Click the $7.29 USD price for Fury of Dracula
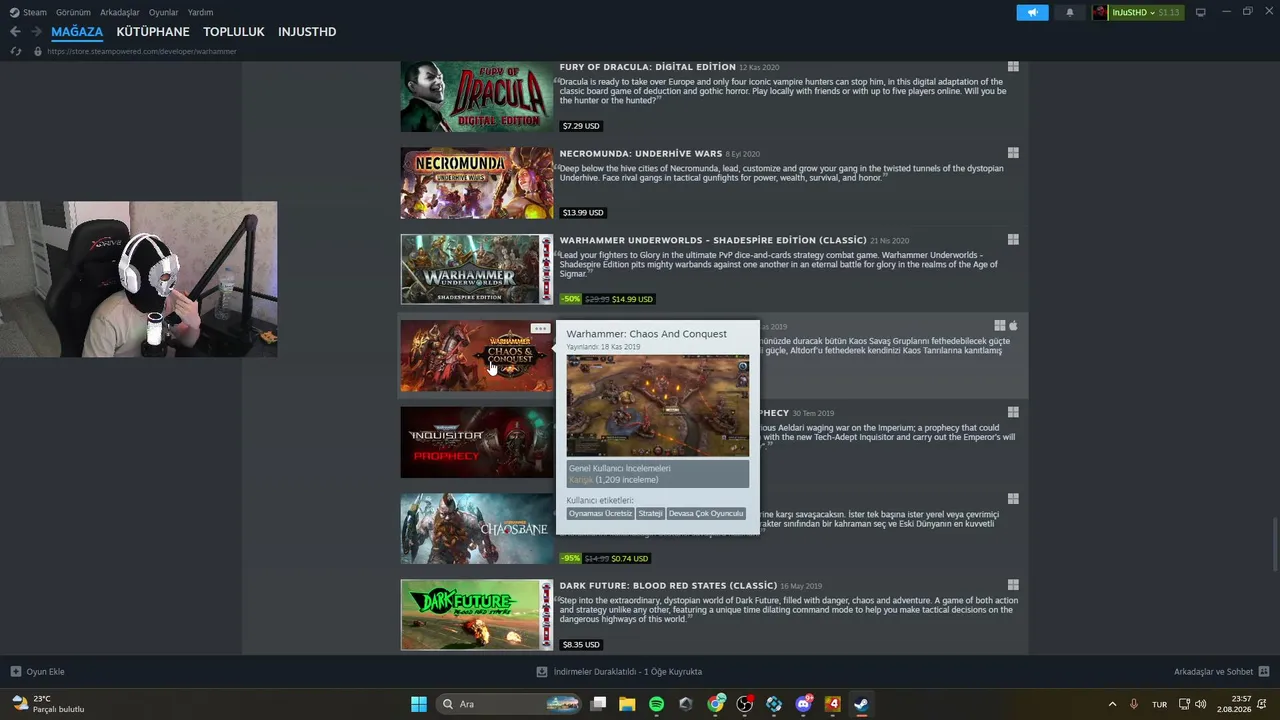 point(581,126)
